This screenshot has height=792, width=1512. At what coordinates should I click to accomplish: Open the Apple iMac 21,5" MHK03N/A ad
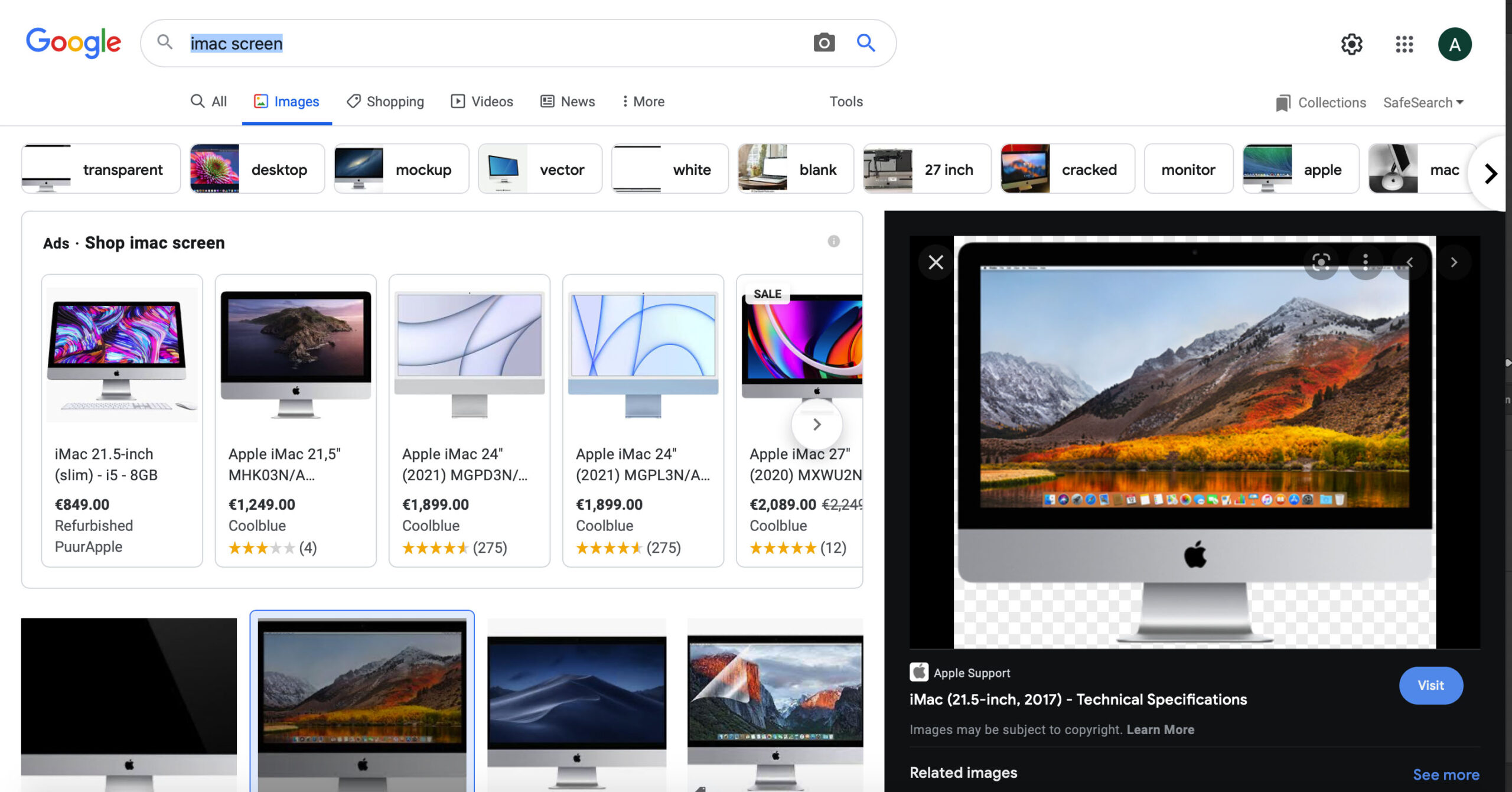(x=296, y=421)
